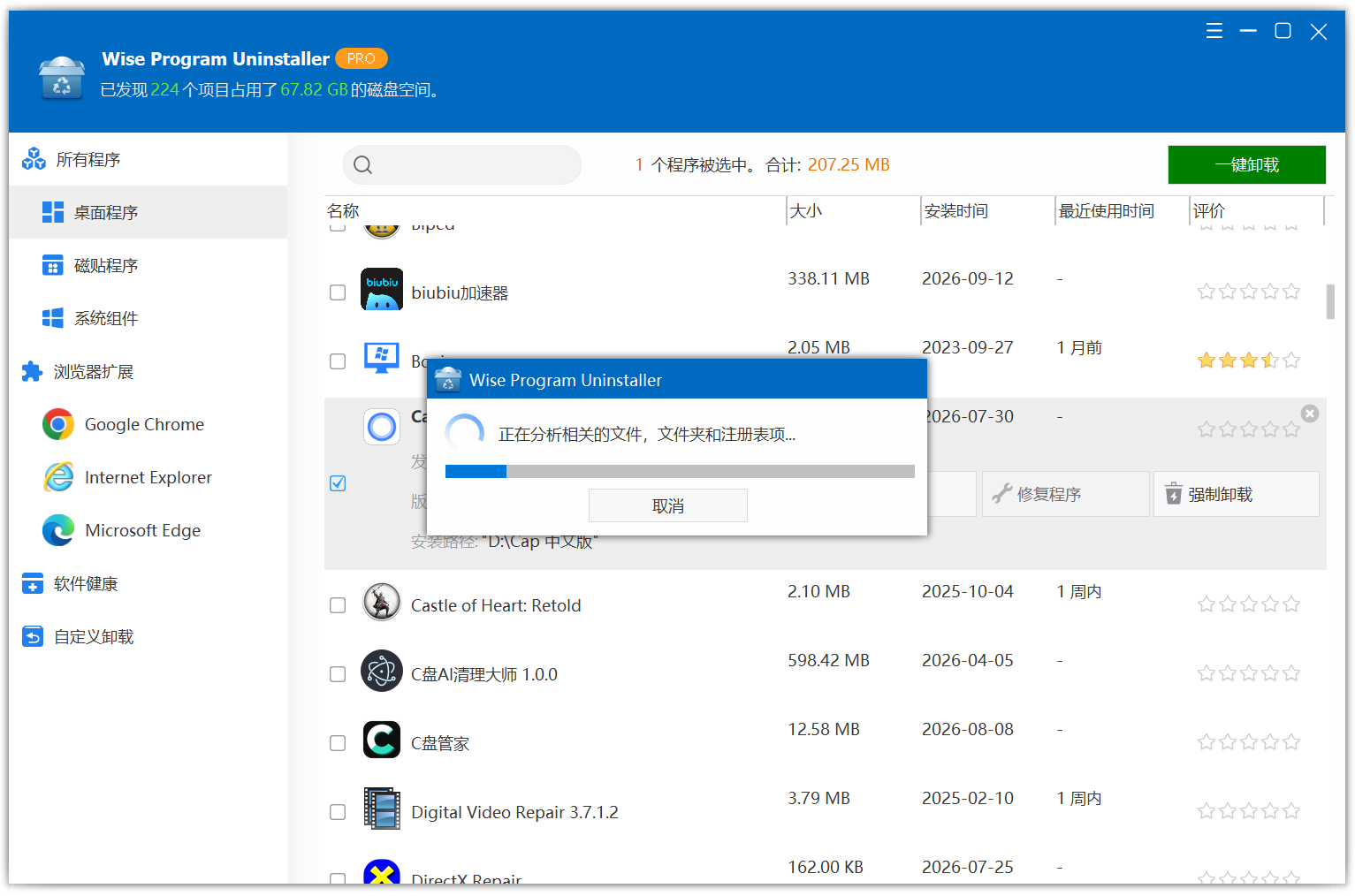The width and height of the screenshot is (1355, 896).
Task: Click the 桌面程序 icon
Action: (x=53, y=212)
